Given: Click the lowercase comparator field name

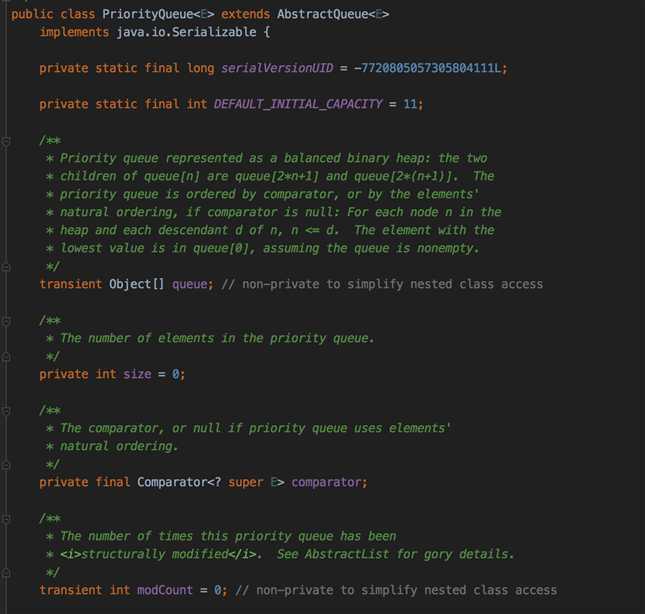Looking at the screenshot, I should point(329,482).
